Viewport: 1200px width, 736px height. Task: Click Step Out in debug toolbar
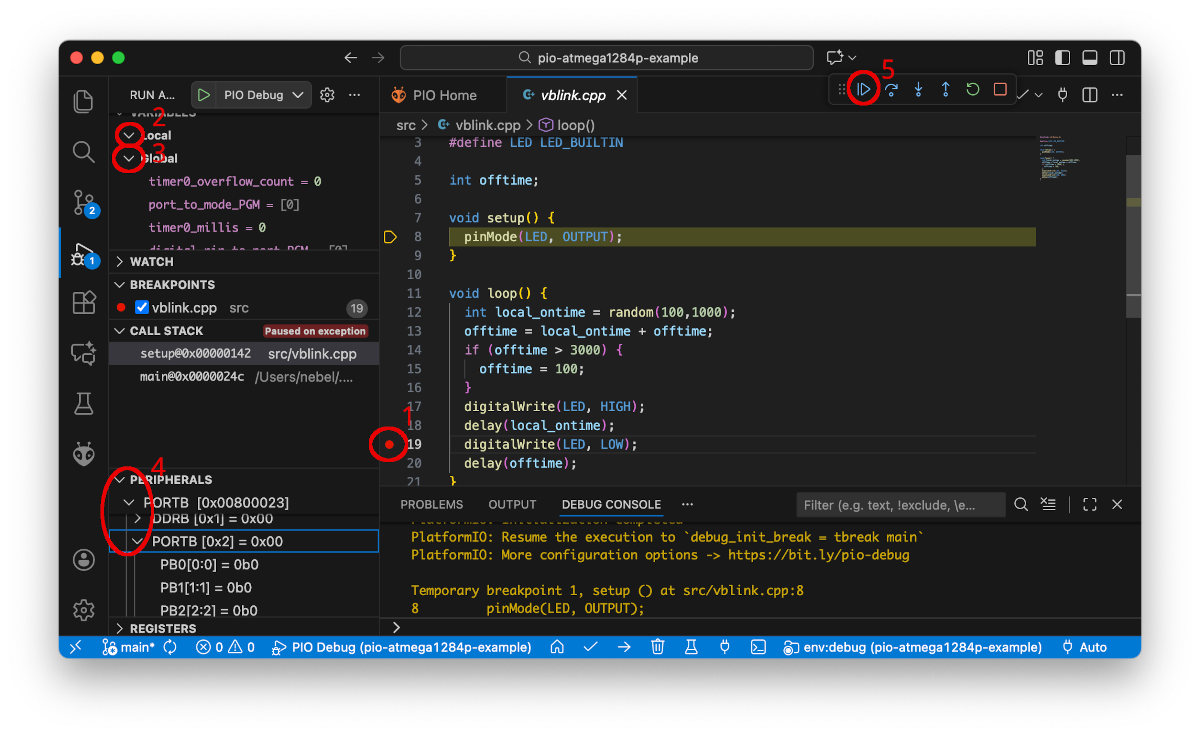point(946,90)
